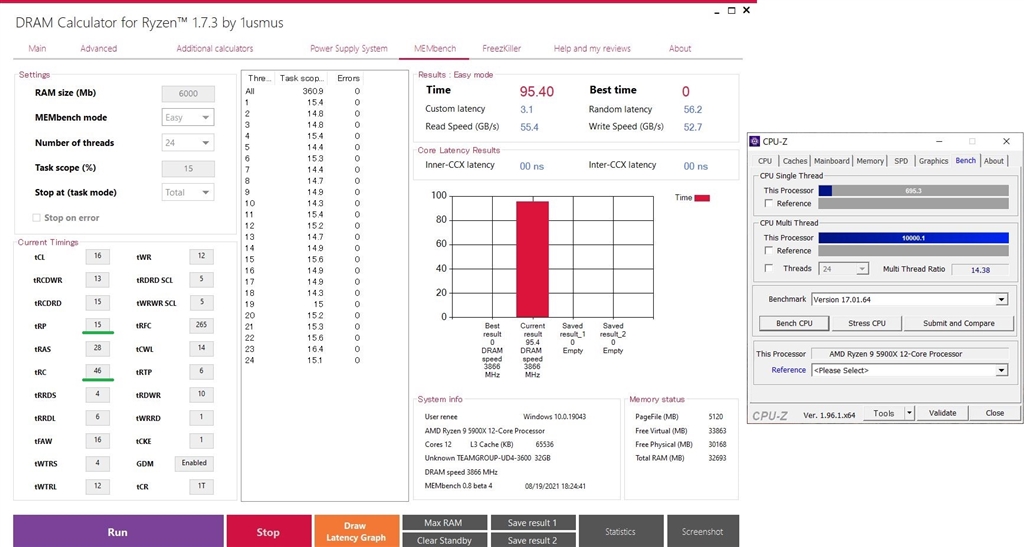Select the Power Supply System tab

click(x=349, y=48)
